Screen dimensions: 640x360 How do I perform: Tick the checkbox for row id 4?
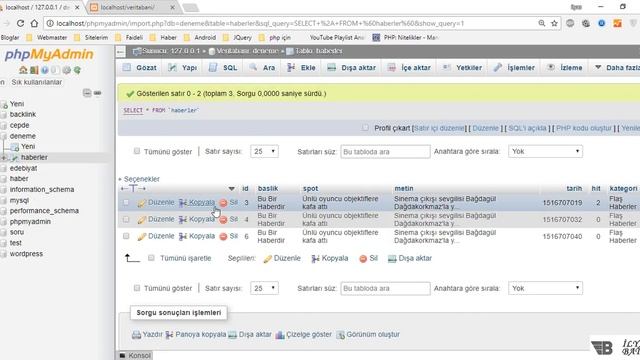pos(126,219)
